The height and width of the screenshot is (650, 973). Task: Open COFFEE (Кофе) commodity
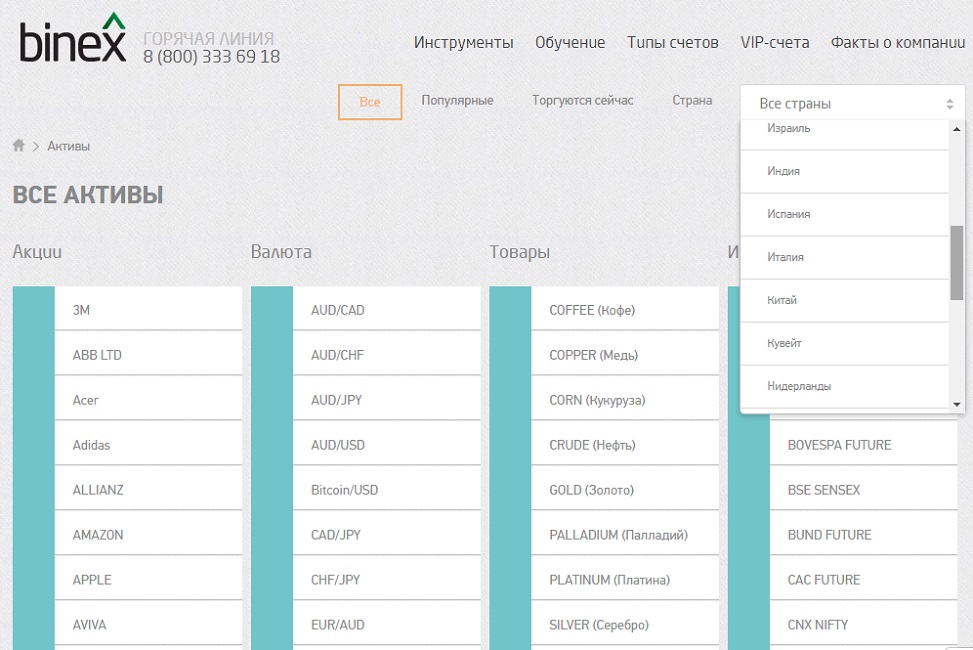[625, 308]
